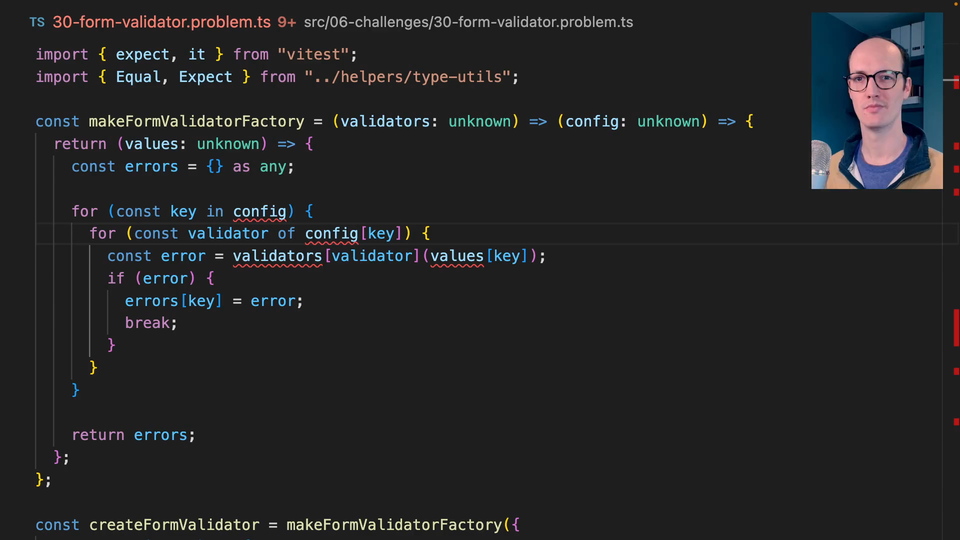960x540 pixels.
Task: Click the underlined validators identifier
Action: pos(277,256)
